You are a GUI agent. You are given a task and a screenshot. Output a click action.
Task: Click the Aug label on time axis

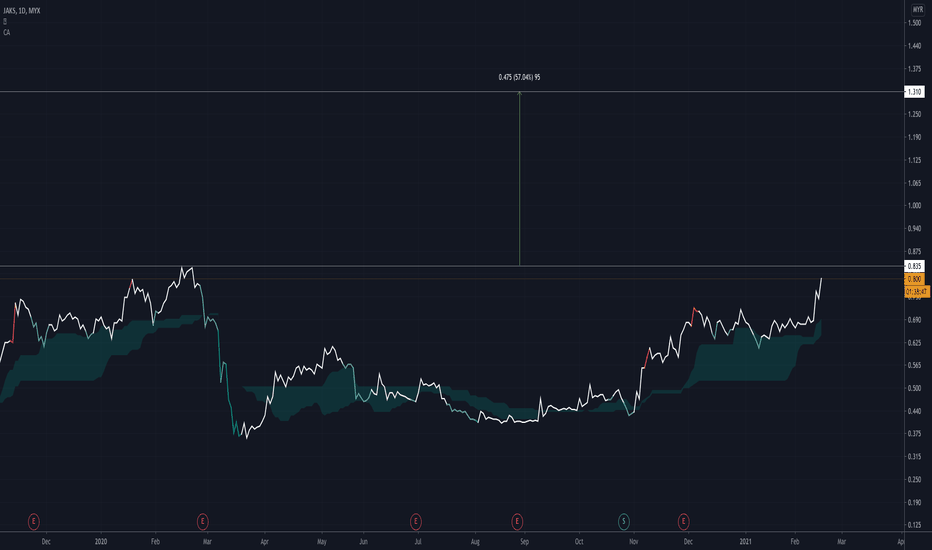tap(475, 542)
